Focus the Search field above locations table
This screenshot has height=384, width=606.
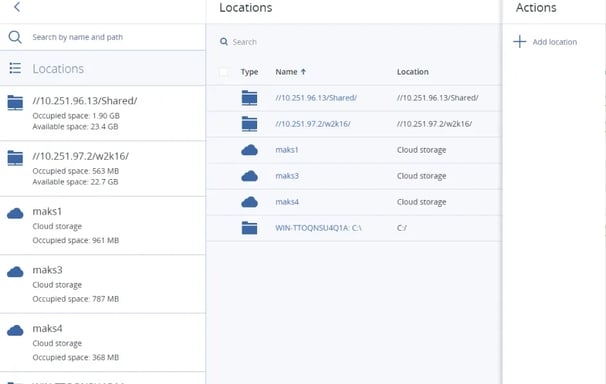click(354, 42)
